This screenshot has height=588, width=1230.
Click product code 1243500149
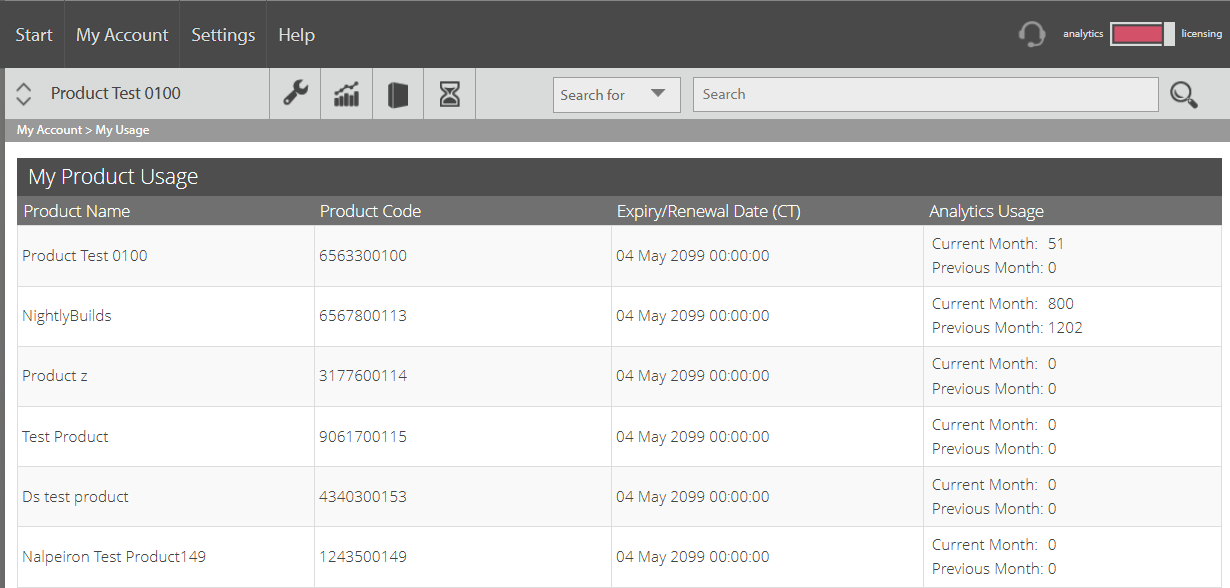point(363,557)
